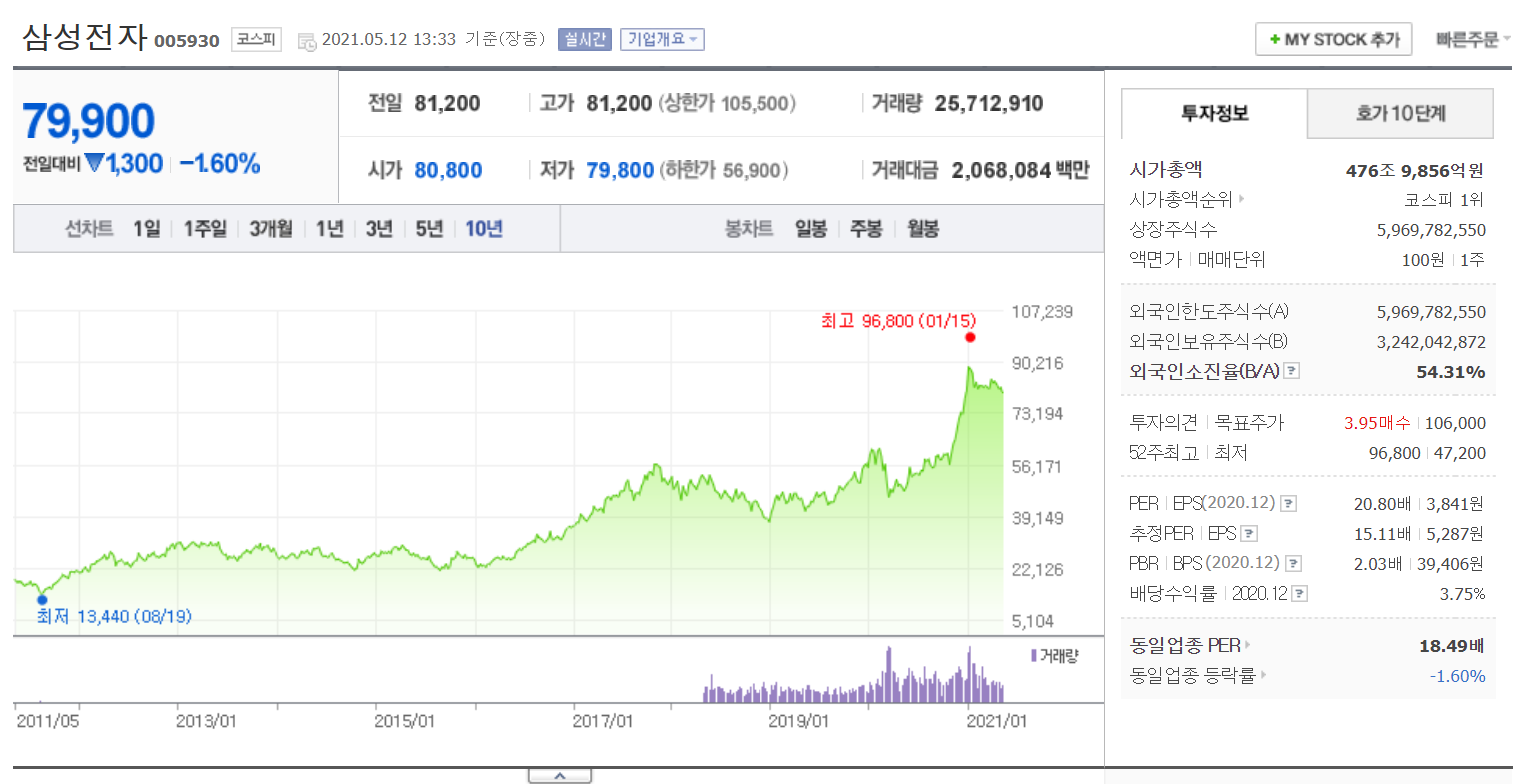1521x784 pixels.
Task: Click the 동일업종 PER 18.49배 value
Action: point(1452,646)
